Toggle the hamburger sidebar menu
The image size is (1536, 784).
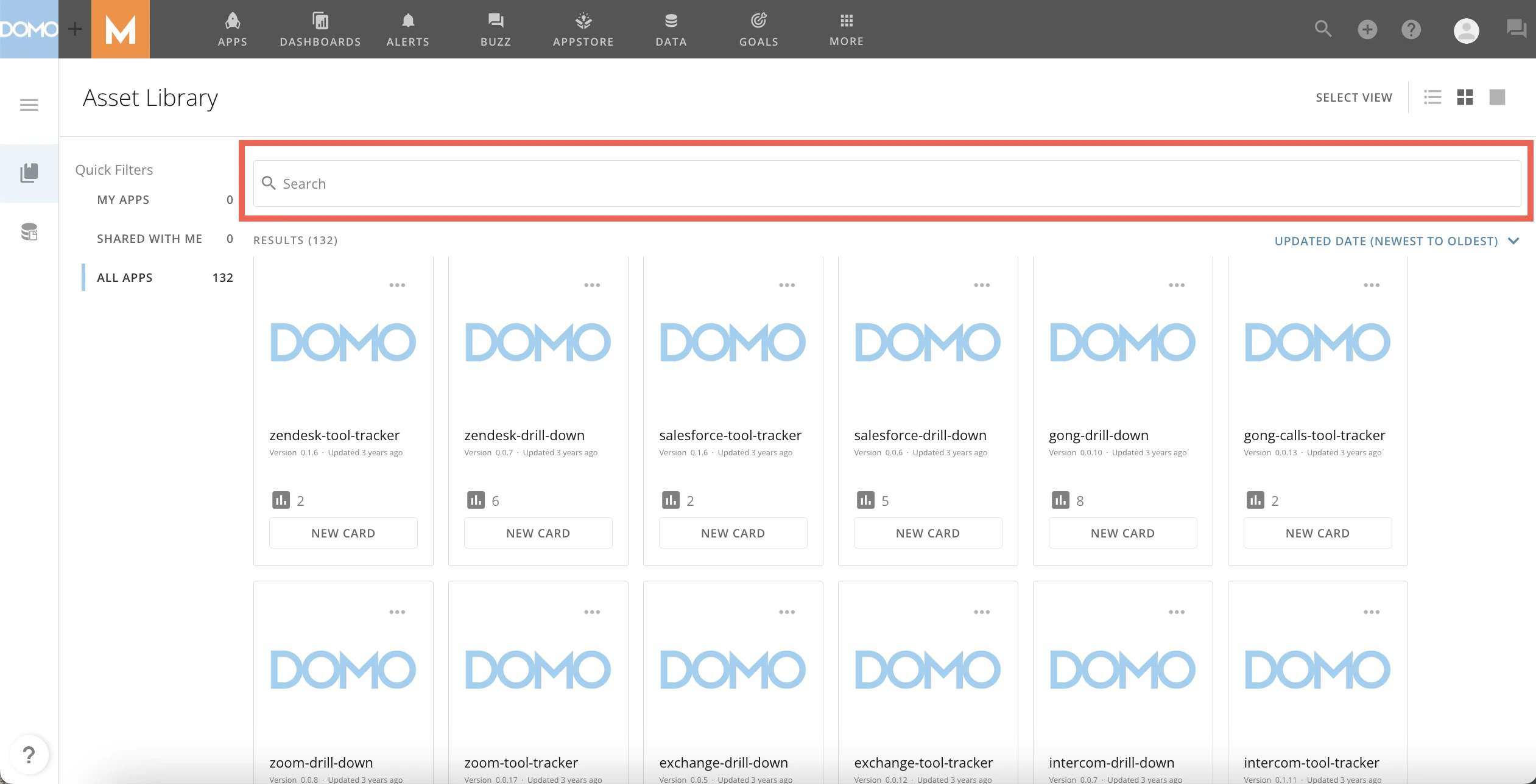click(29, 105)
